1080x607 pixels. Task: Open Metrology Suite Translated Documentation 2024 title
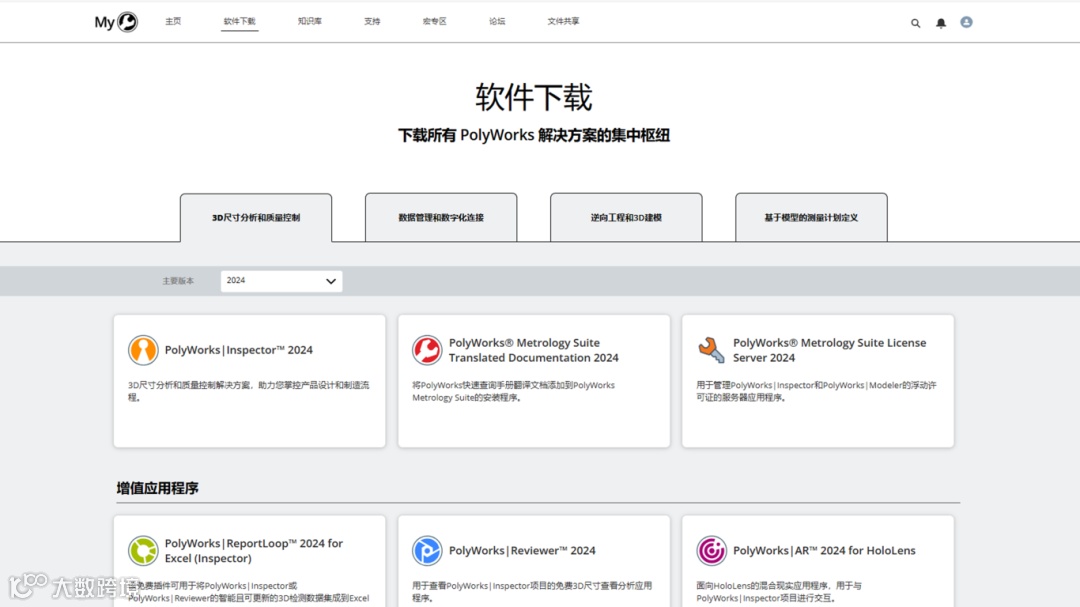pyautogui.click(x=534, y=350)
